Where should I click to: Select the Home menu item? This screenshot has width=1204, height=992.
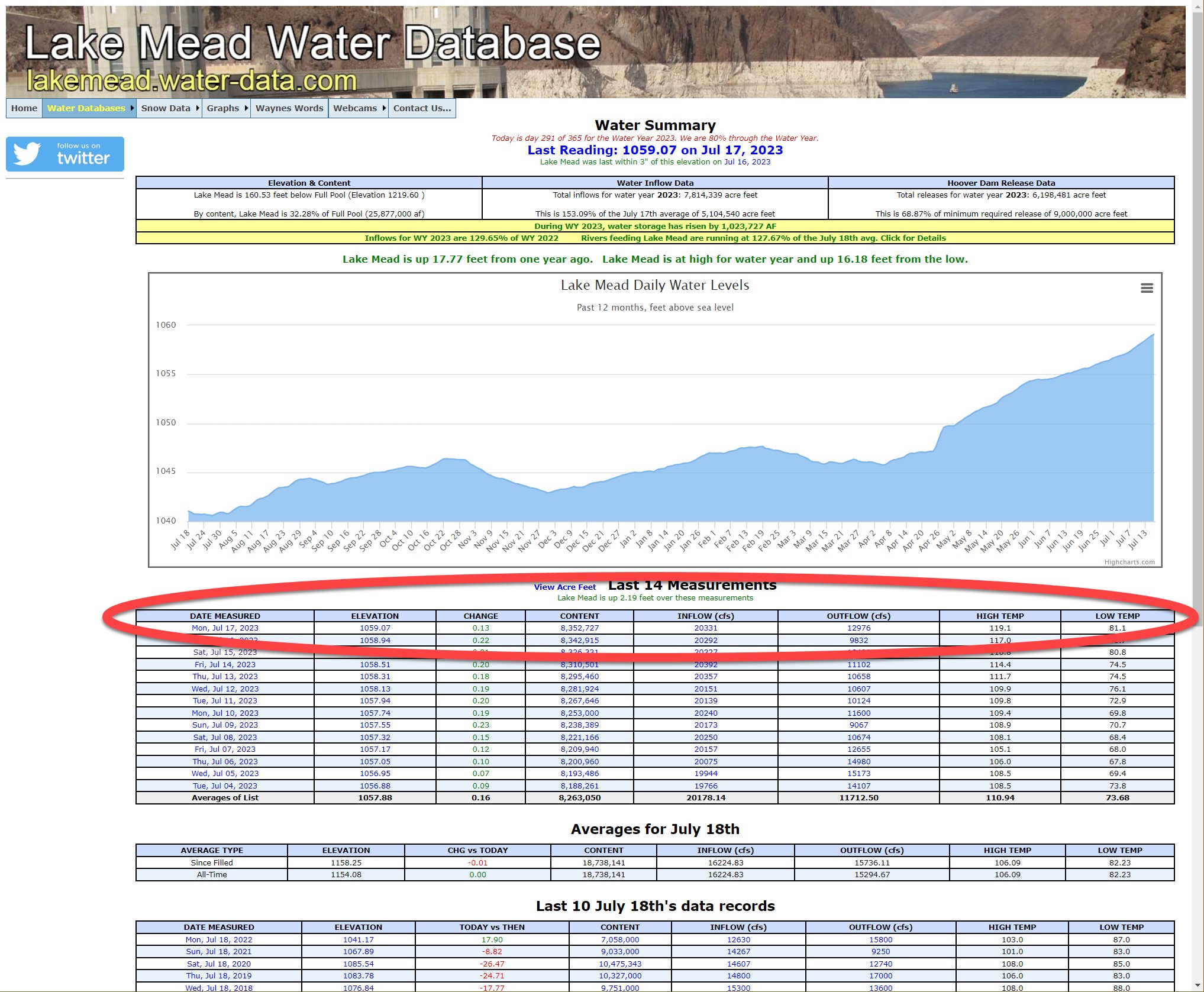24,108
